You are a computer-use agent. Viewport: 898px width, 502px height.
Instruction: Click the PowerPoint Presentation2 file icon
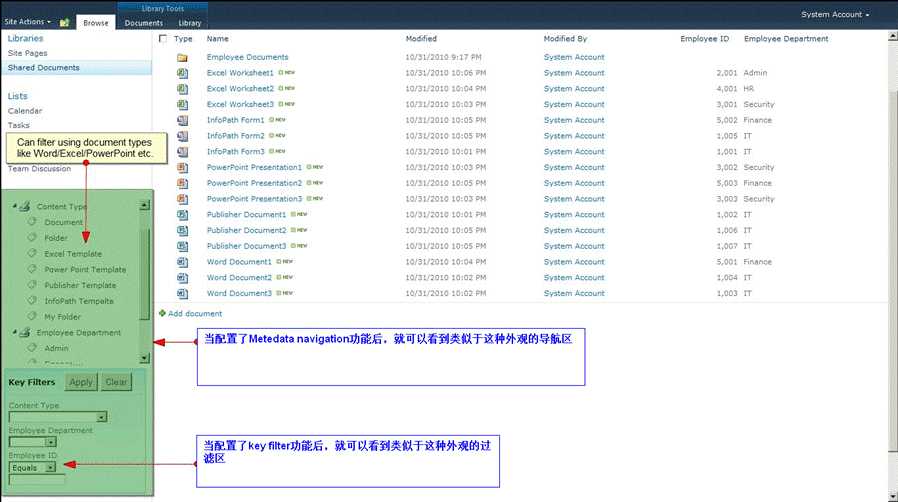pos(182,183)
